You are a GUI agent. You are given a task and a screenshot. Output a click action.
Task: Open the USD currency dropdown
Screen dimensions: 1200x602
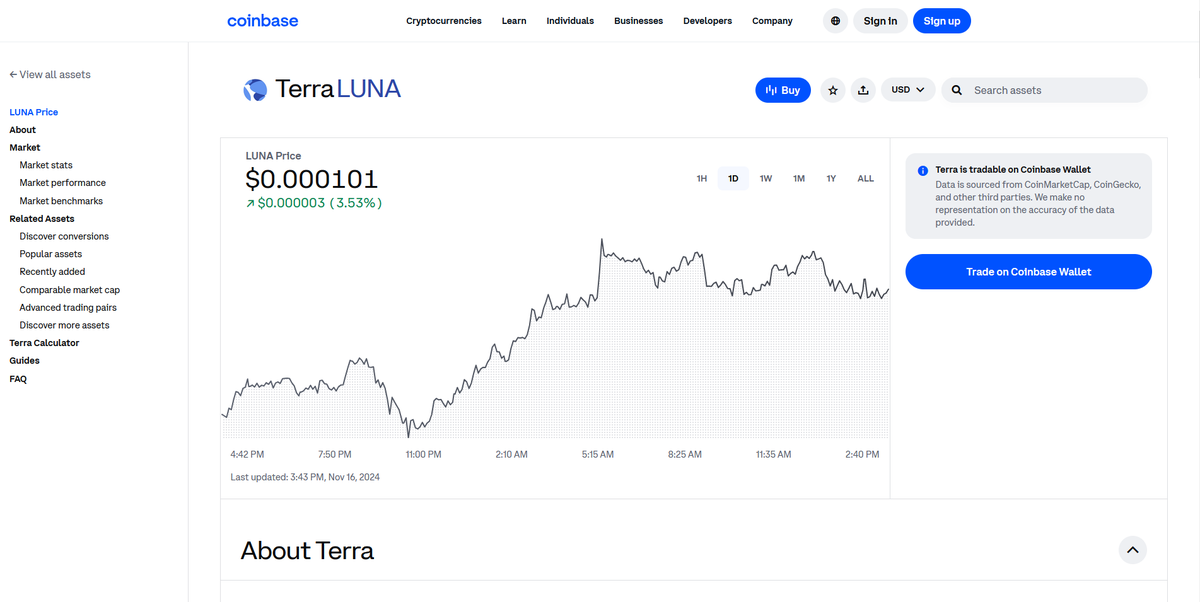pyautogui.click(x=908, y=90)
